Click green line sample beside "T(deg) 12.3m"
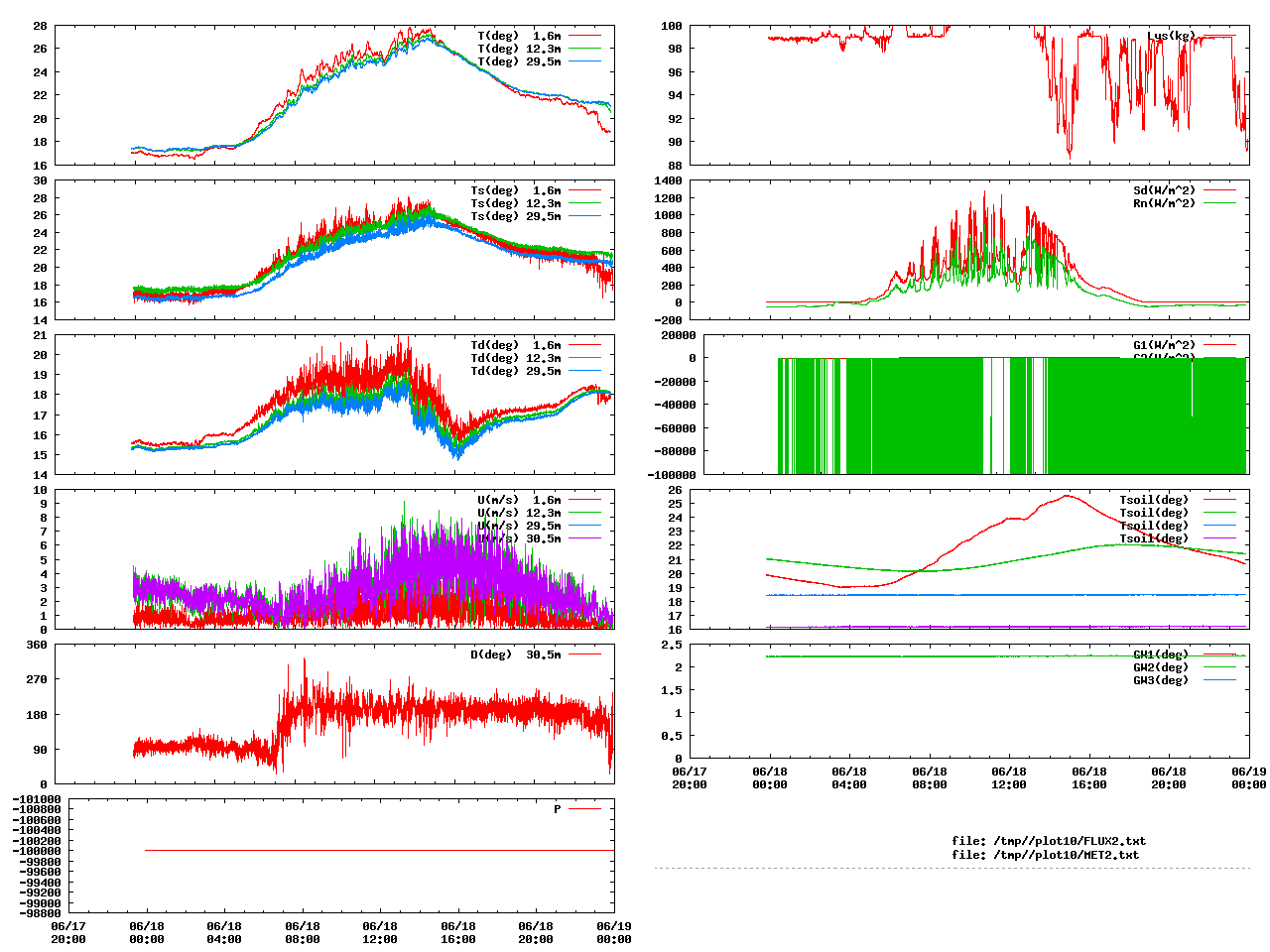Screen dimensions: 1270x952 click(x=584, y=49)
